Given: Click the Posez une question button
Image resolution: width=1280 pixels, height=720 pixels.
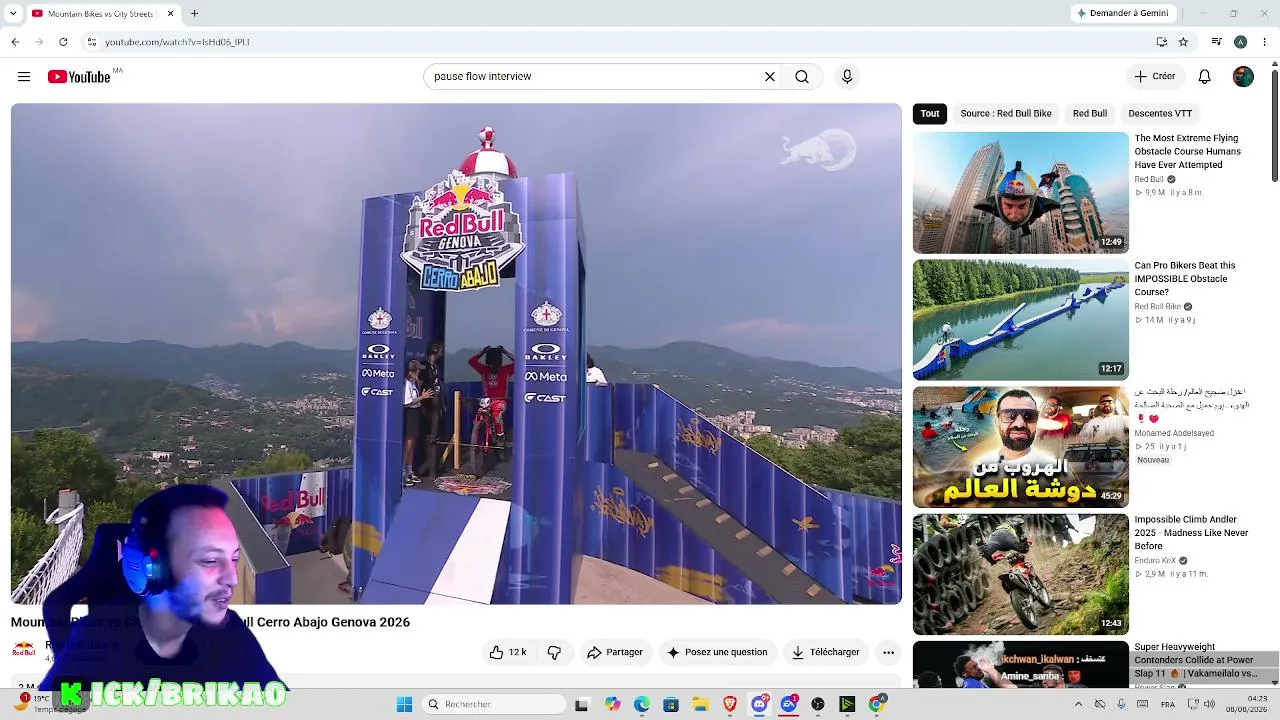Looking at the screenshot, I should pos(718,652).
